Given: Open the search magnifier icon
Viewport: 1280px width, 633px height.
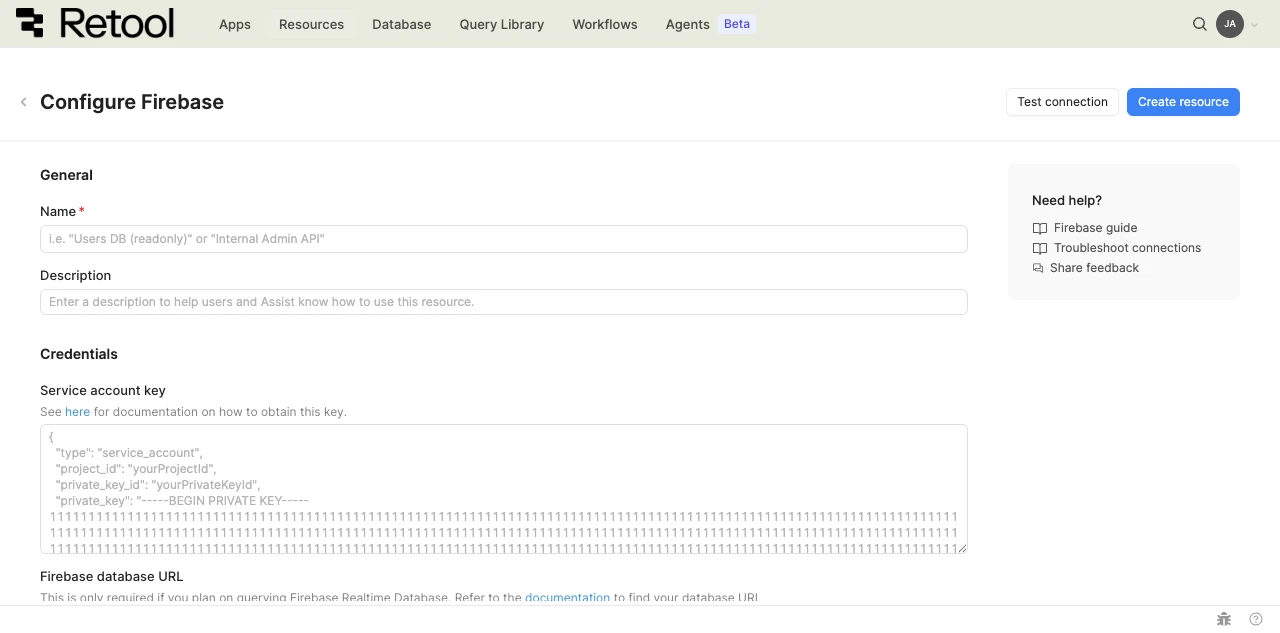Looking at the screenshot, I should click(1200, 24).
